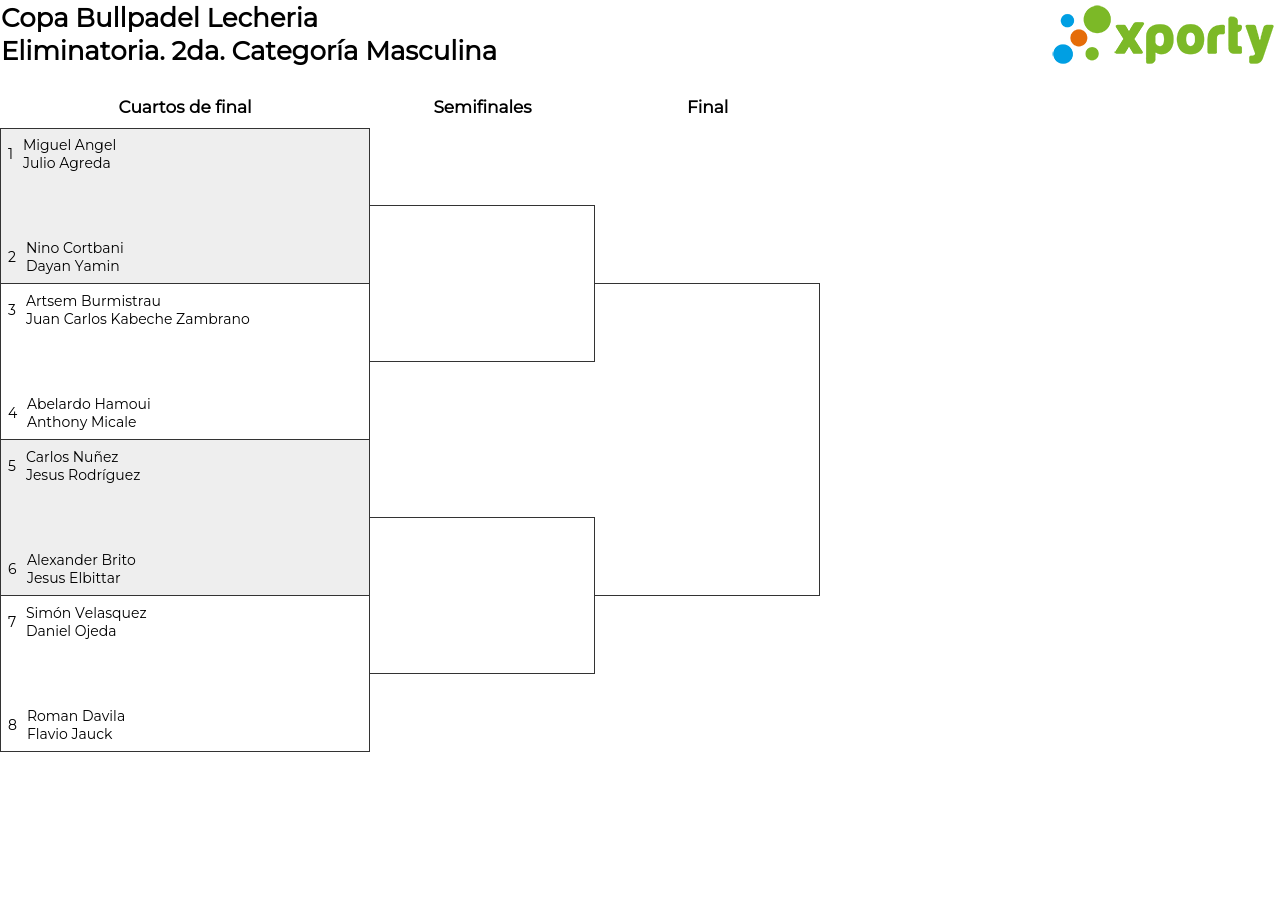Click the Final column heading
This screenshot has height=916, width=1280.
(707, 107)
